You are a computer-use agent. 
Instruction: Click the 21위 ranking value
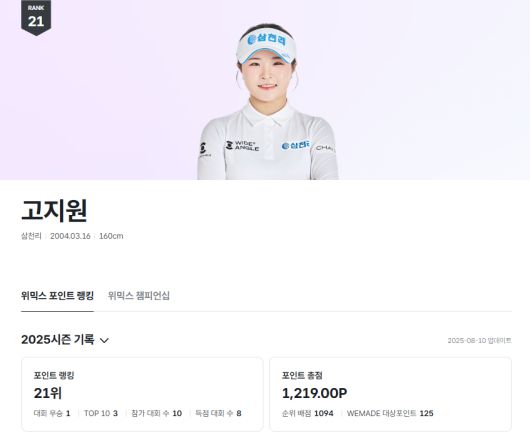click(48, 393)
